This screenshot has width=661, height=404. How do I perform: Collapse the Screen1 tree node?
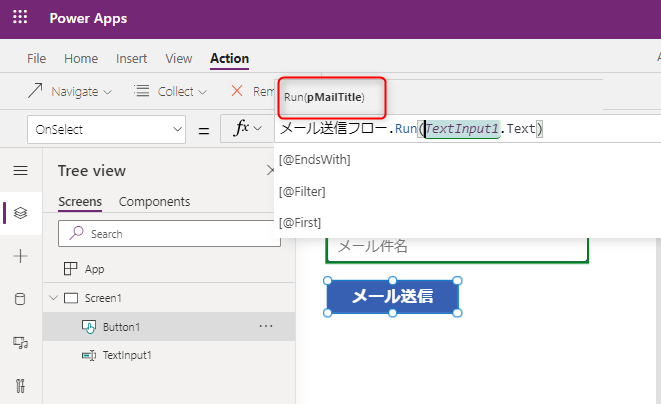coord(54,298)
